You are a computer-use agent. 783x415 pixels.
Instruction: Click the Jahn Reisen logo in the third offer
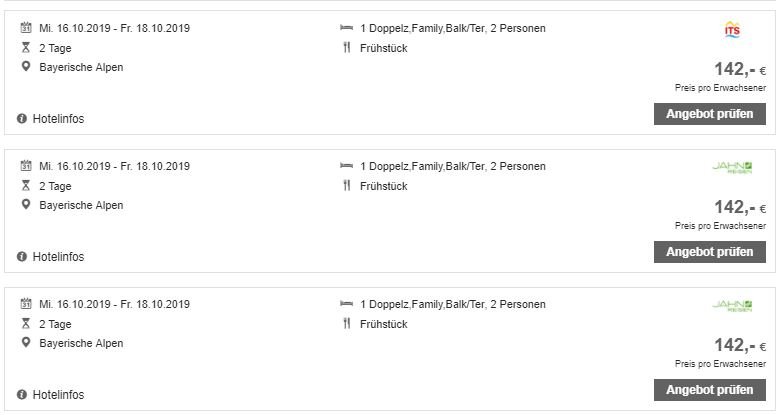point(732,306)
